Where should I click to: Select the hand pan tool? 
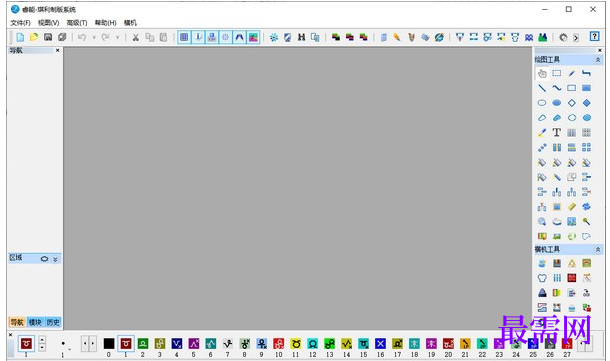[542, 73]
